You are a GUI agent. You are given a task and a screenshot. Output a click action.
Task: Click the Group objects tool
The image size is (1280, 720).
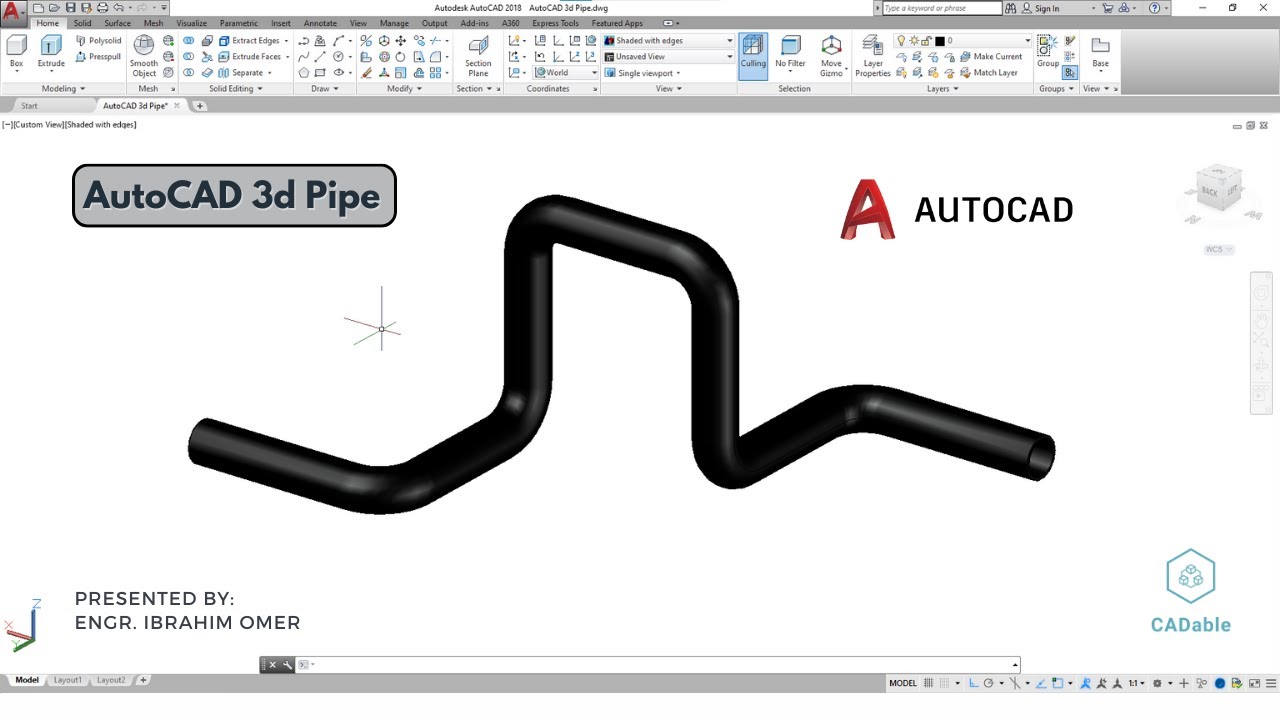(1047, 50)
